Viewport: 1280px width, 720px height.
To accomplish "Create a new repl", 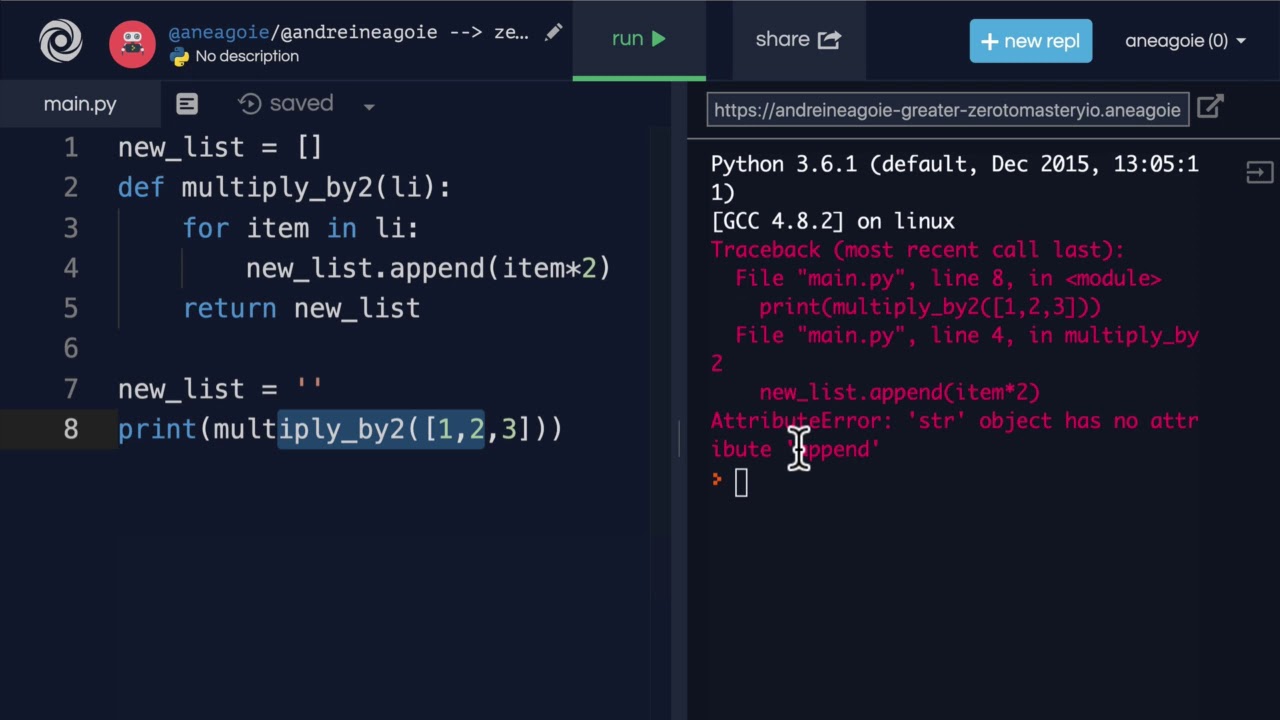I will 1030,41.
